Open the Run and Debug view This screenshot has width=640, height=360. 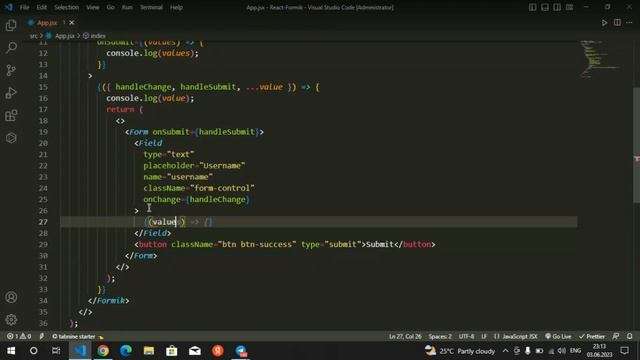click(11, 93)
